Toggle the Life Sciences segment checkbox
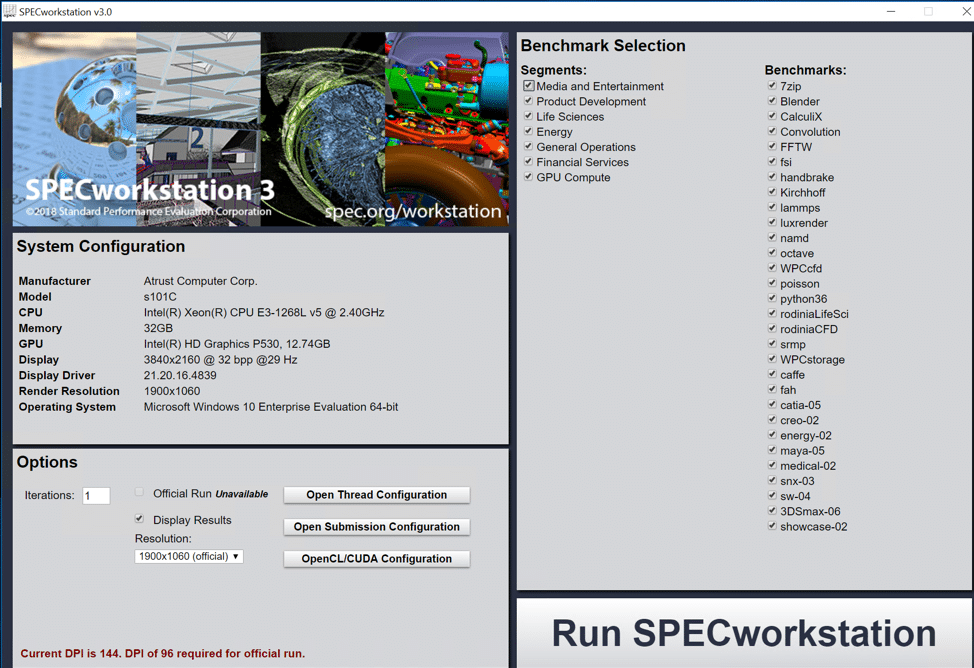 (528, 116)
